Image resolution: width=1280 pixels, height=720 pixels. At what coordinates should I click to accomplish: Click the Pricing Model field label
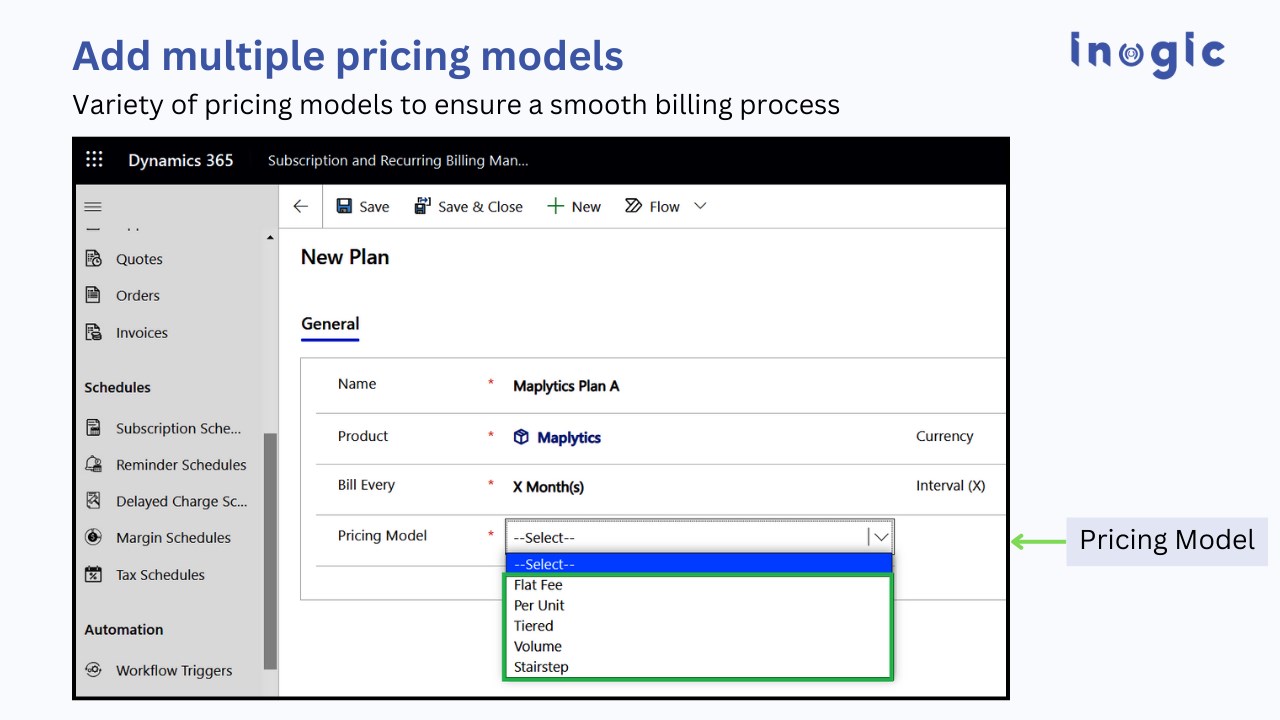click(382, 535)
